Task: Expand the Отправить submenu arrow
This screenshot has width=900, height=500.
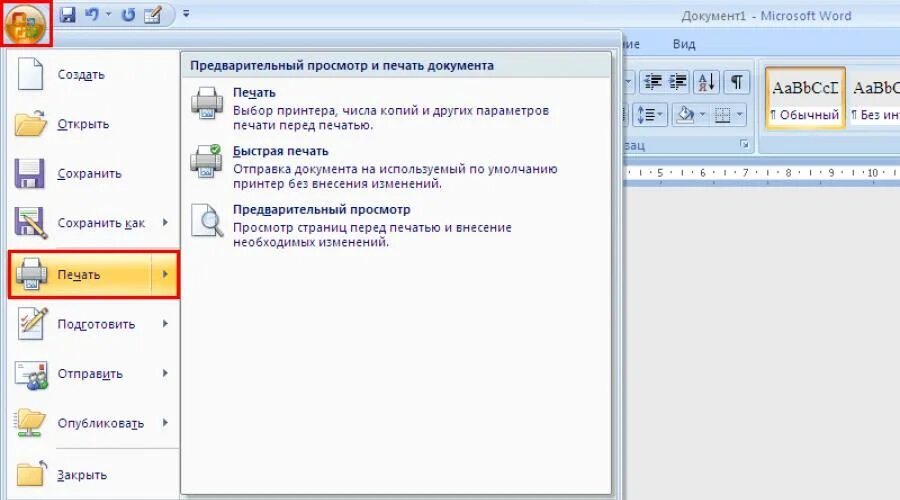Action: pyautogui.click(x=165, y=373)
